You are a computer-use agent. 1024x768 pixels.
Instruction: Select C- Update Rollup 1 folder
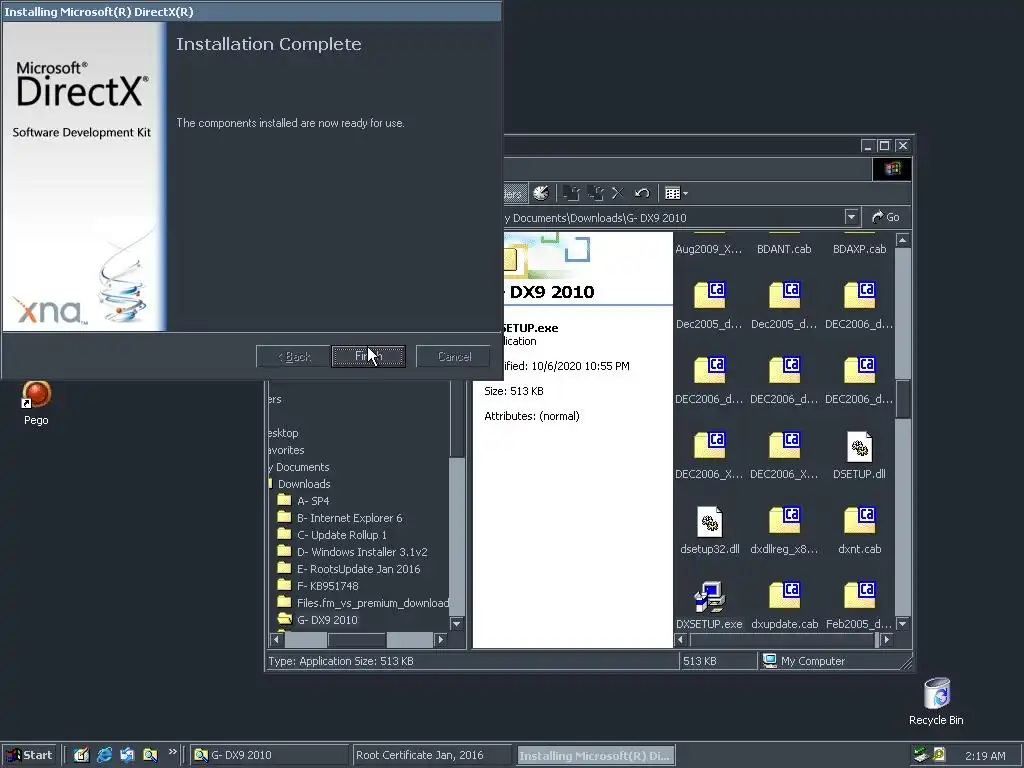click(342, 535)
